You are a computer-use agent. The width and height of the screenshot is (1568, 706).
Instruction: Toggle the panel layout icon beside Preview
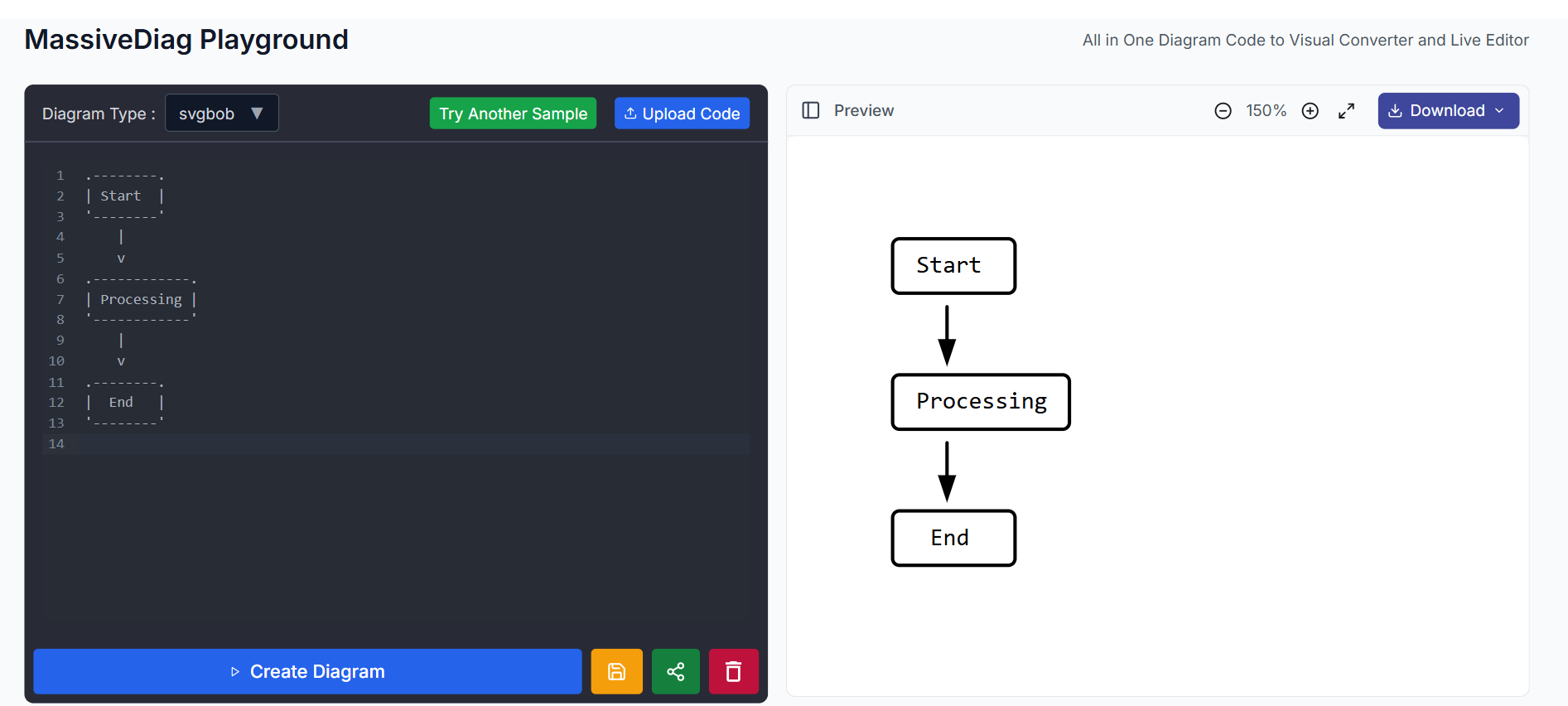click(811, 110)
